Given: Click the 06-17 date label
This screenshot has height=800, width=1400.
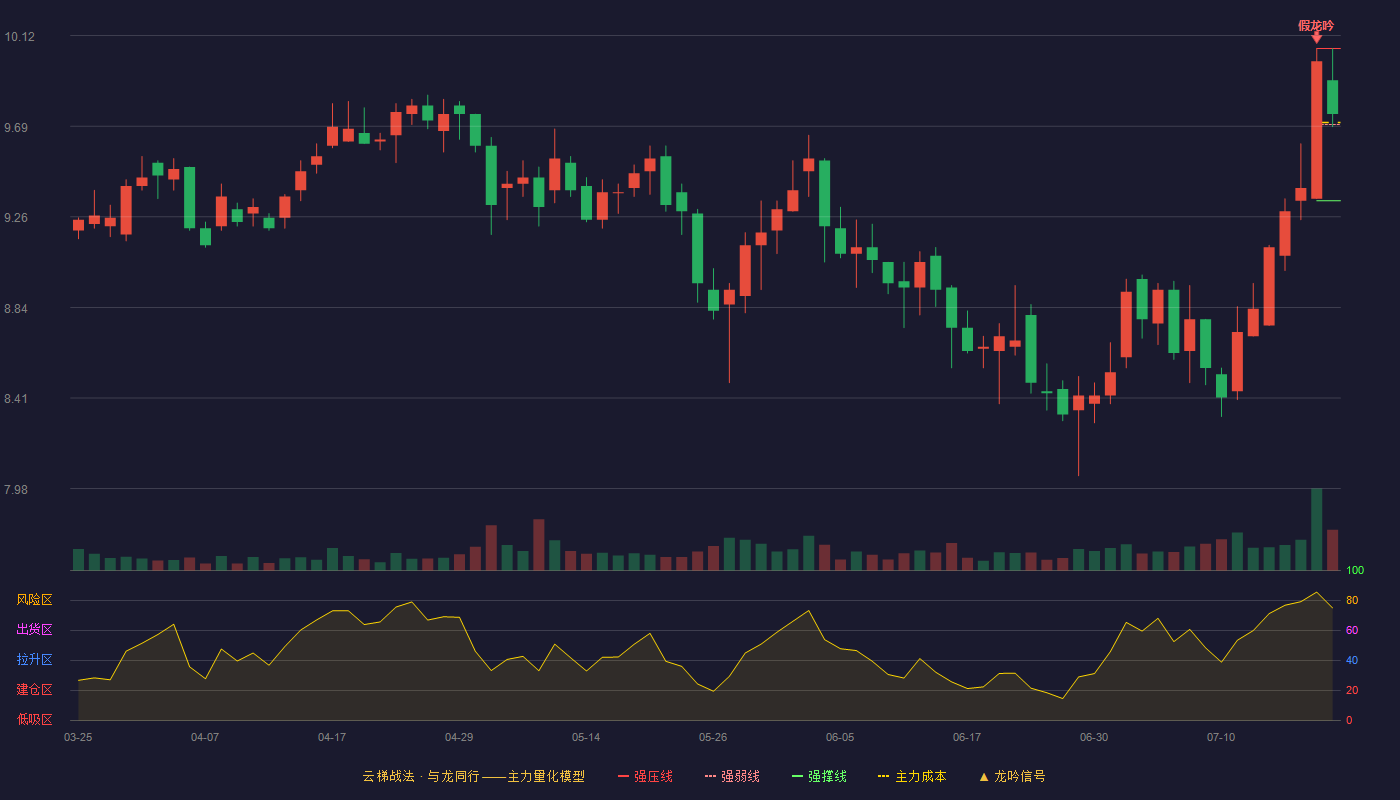Looking at the screenshot, I should tap(967, 737).
